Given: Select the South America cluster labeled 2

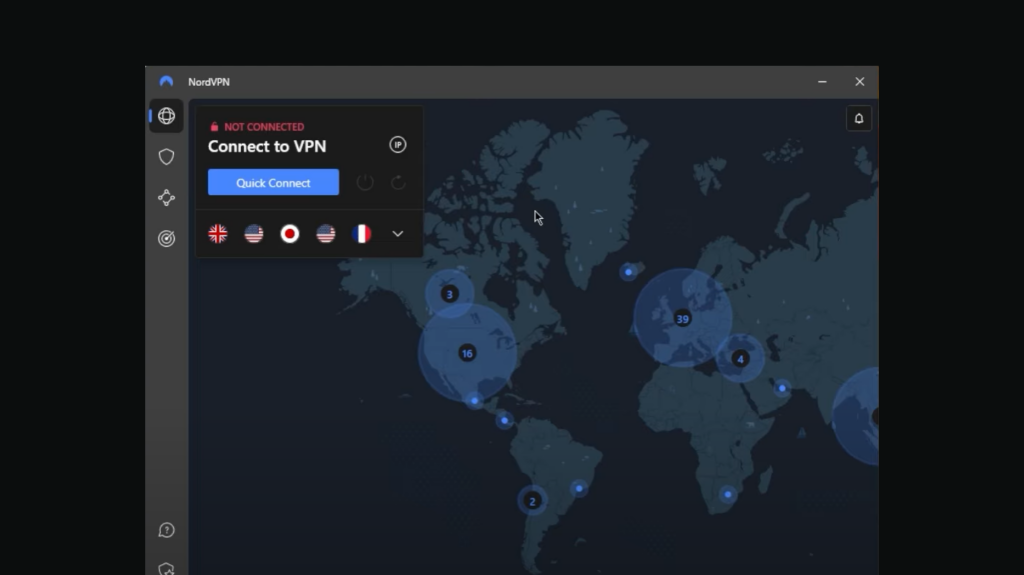Looking at the screenshot, I should (532, 501).
